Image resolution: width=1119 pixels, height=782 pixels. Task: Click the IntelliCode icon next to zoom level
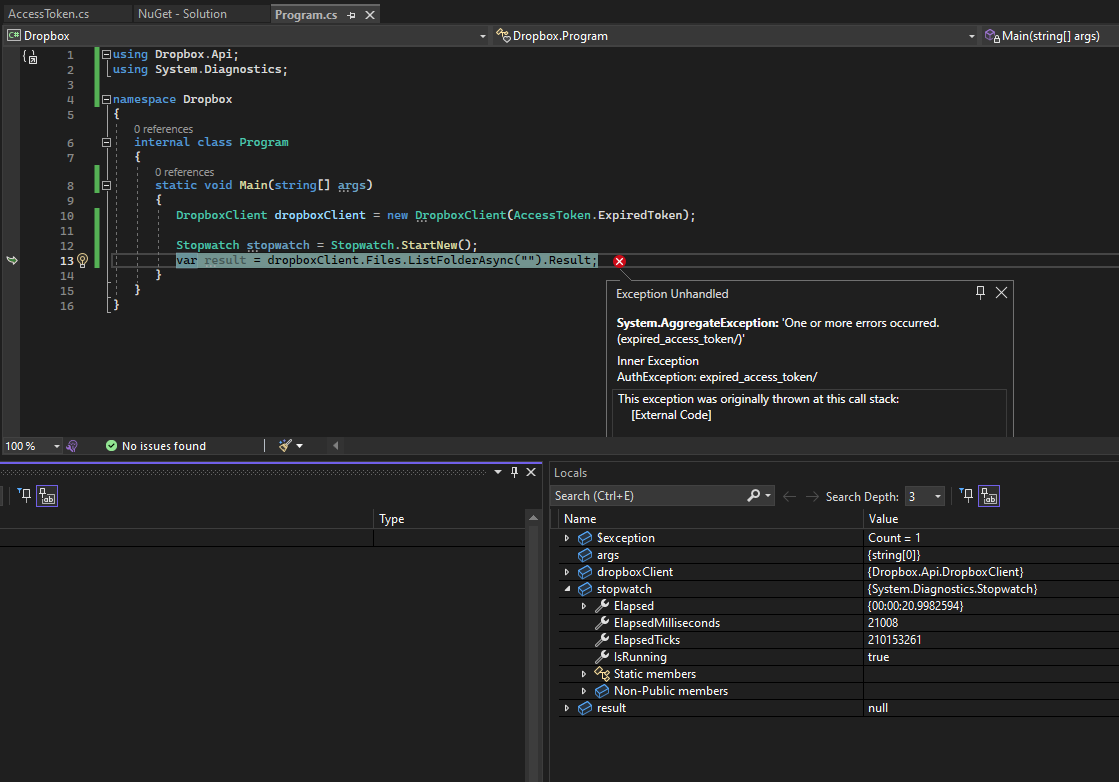pos(72,446)
